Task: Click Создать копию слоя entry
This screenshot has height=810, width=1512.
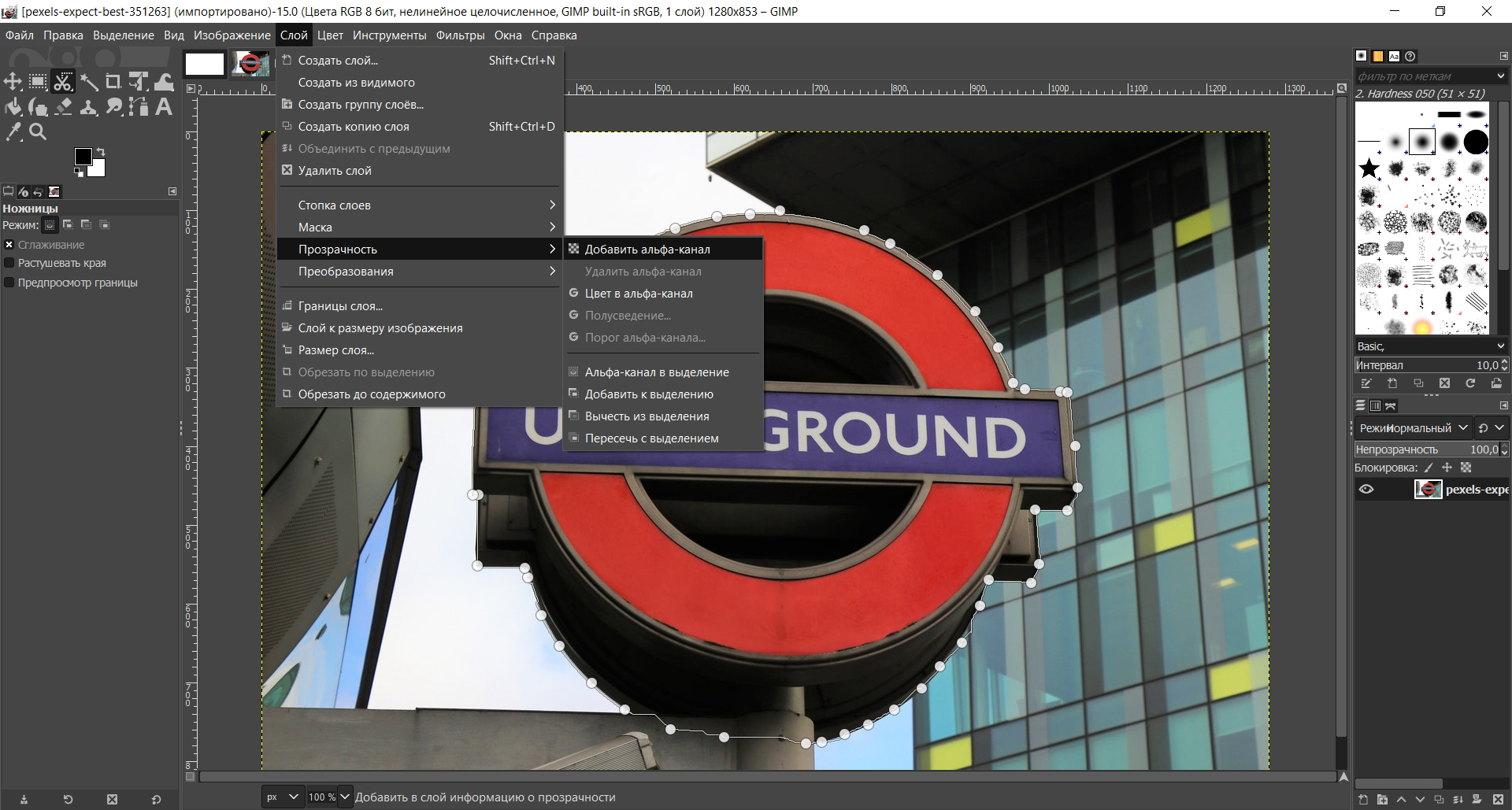Action: pos(420,127)
